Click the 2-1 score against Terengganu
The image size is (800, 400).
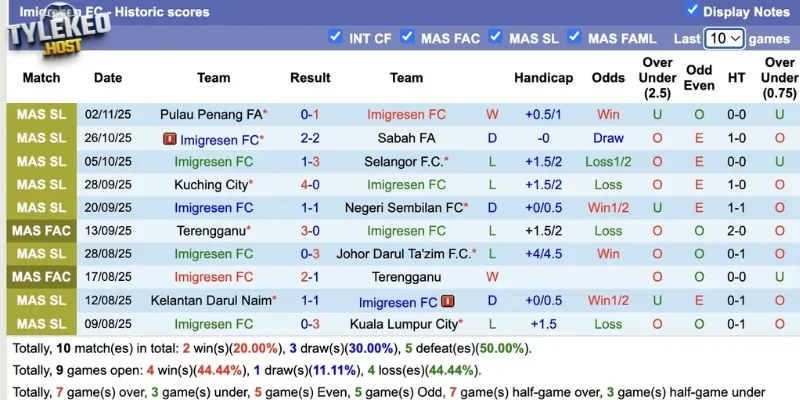pos(310,277)
